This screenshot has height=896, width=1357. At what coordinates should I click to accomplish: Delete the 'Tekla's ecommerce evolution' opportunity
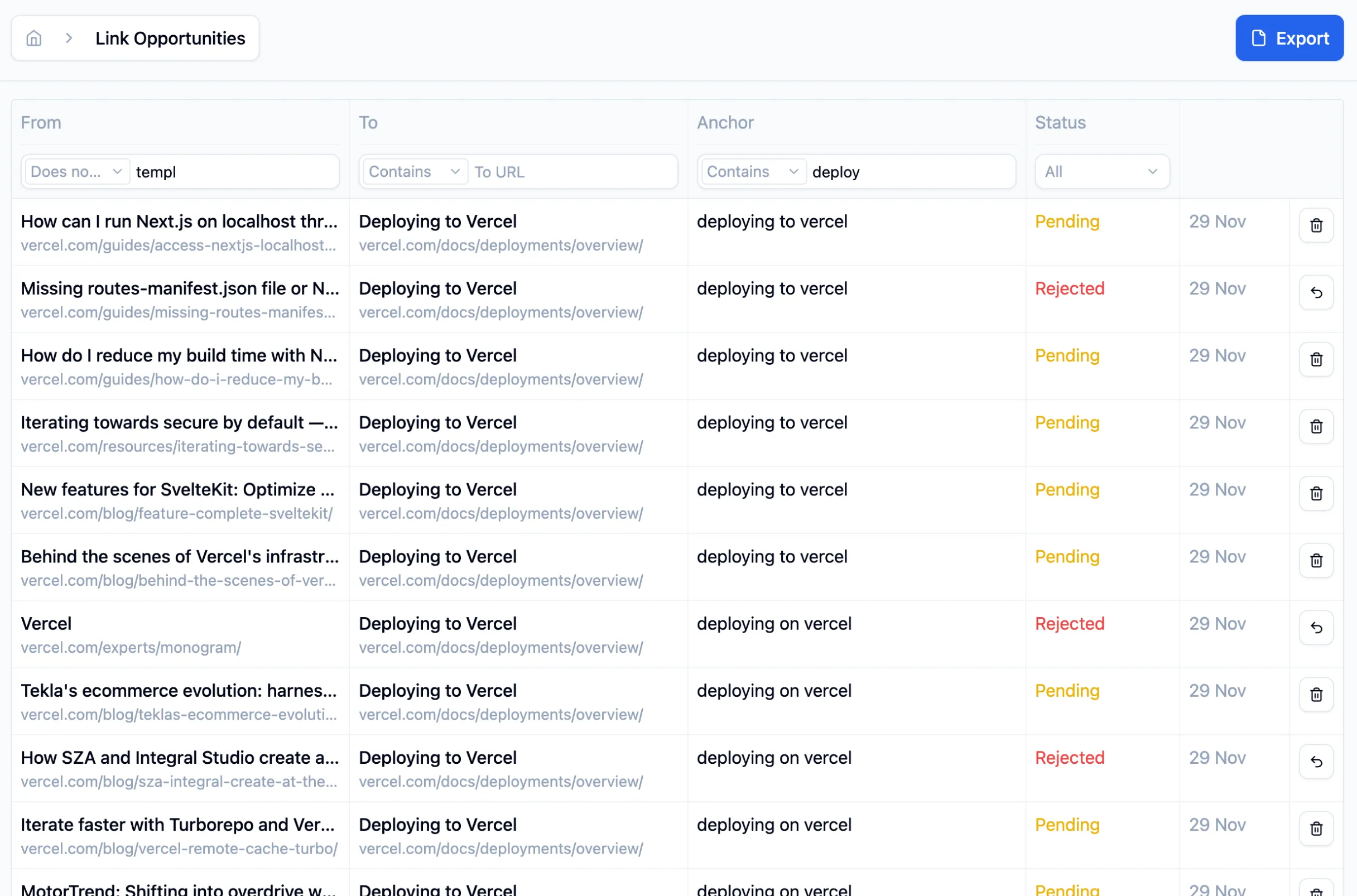[x=1316, y=695]
